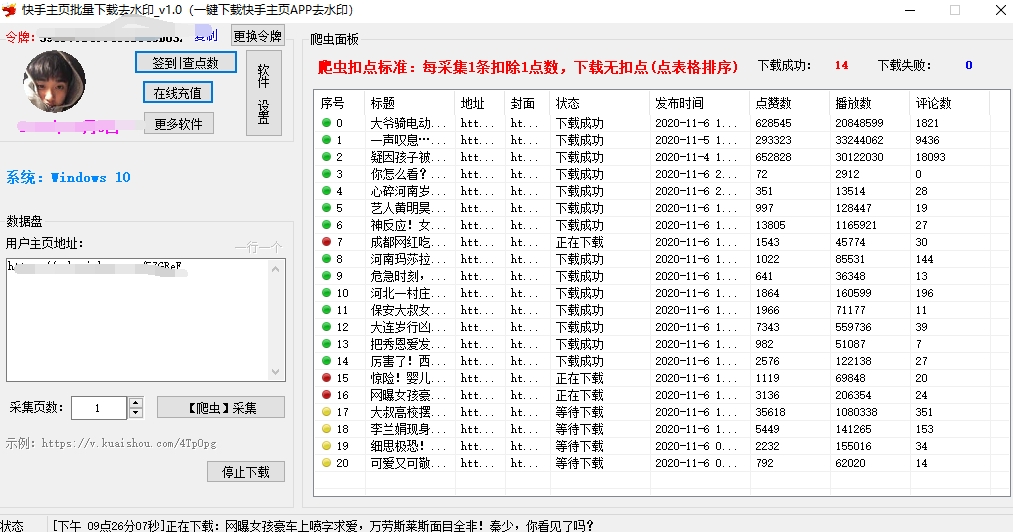Click scroll-down arrow of address box

pos(276,372)
